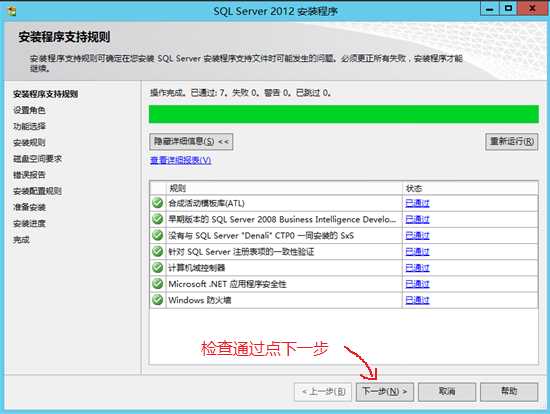Select 完成 step in sidebar
The image size is (550, 414).
coord(21,240)
